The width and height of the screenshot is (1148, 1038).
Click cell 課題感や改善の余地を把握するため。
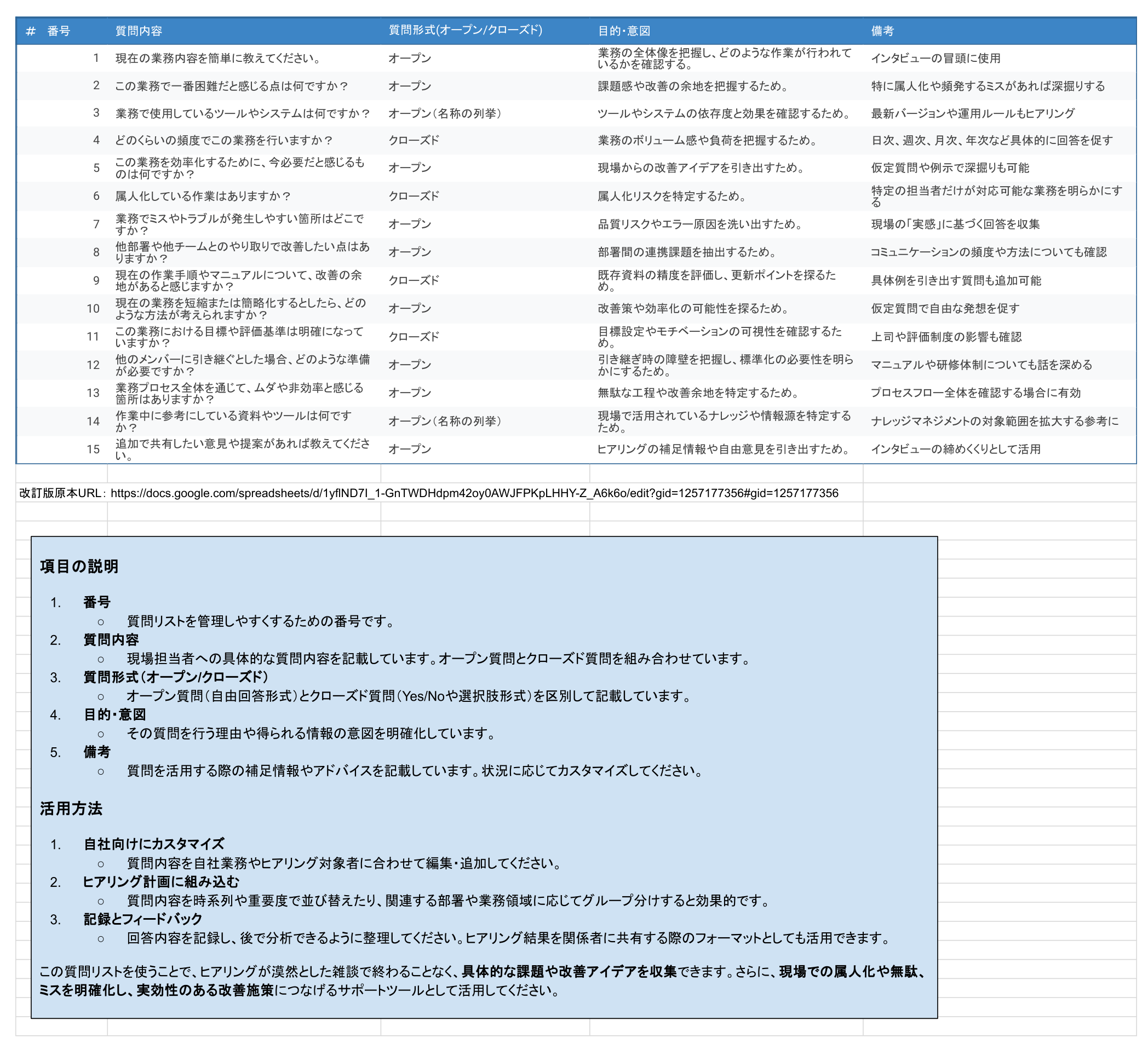pyautogui.click(x=726, y=86)
